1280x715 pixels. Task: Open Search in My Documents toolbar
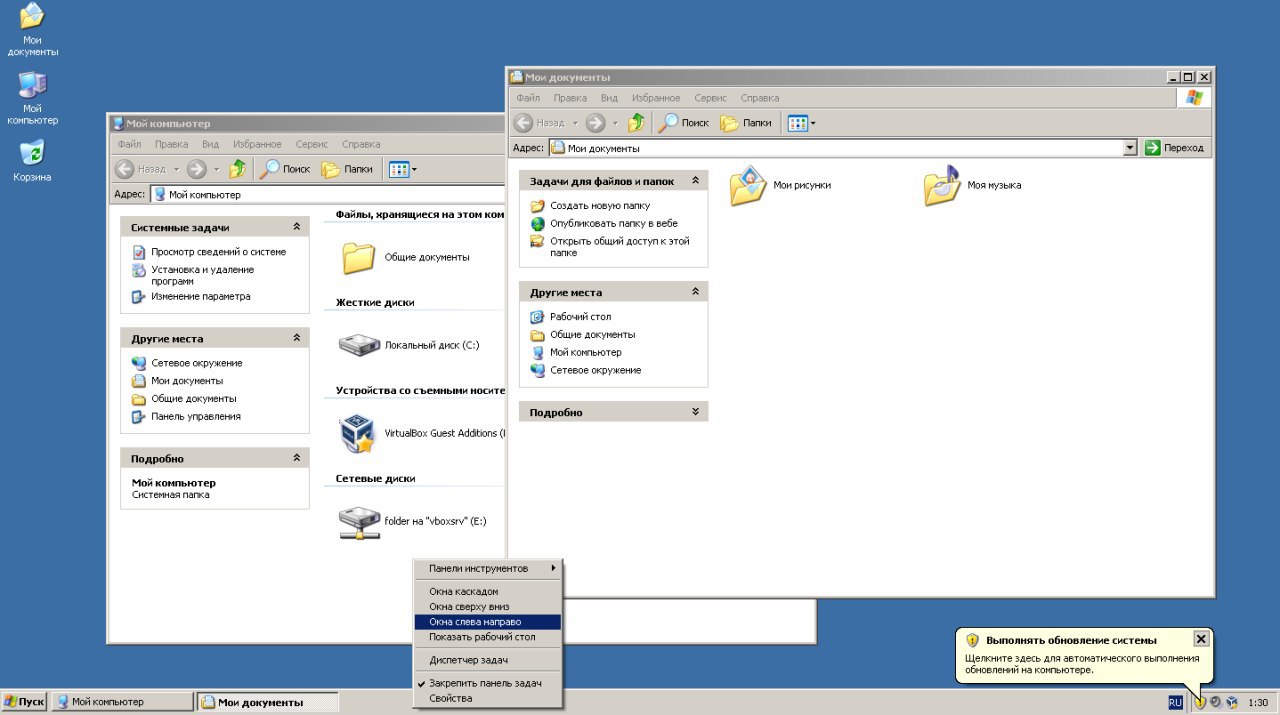(683, 123)
